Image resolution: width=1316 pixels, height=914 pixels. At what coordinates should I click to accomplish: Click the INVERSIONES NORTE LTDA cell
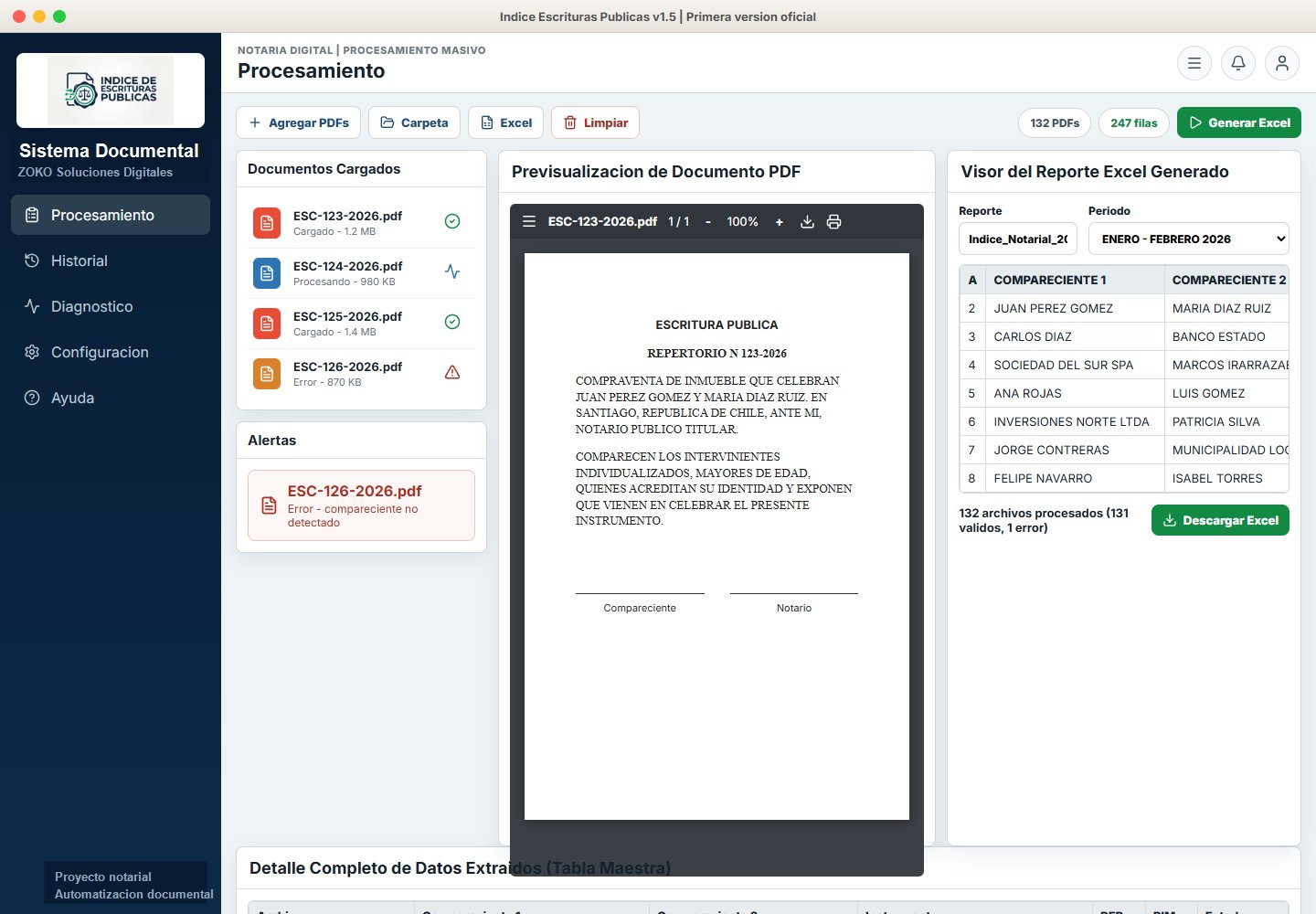(x=1075, y=421)
